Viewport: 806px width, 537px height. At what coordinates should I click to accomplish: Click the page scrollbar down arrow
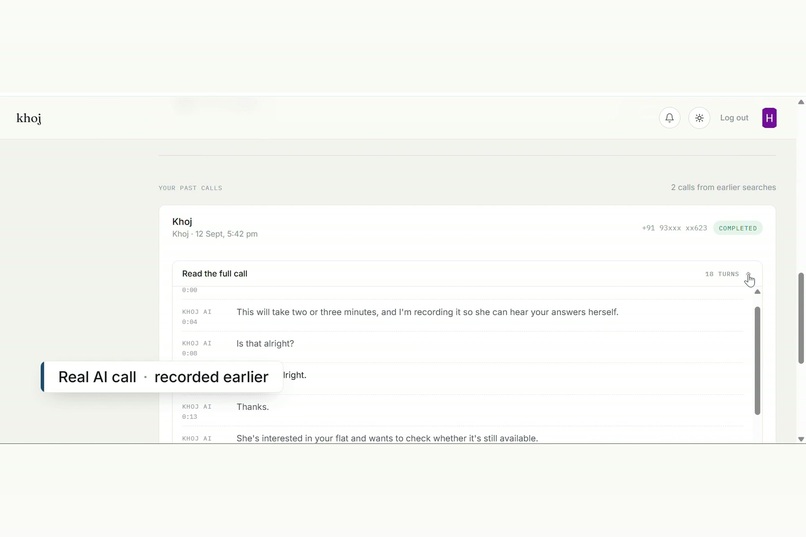(801, 439)
